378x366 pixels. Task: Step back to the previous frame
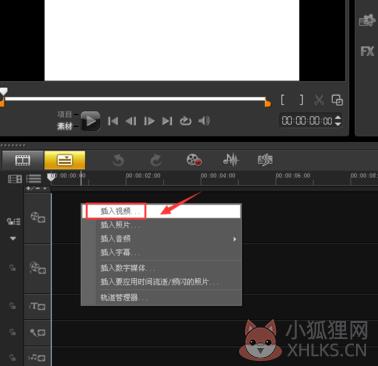click(131, 121)
